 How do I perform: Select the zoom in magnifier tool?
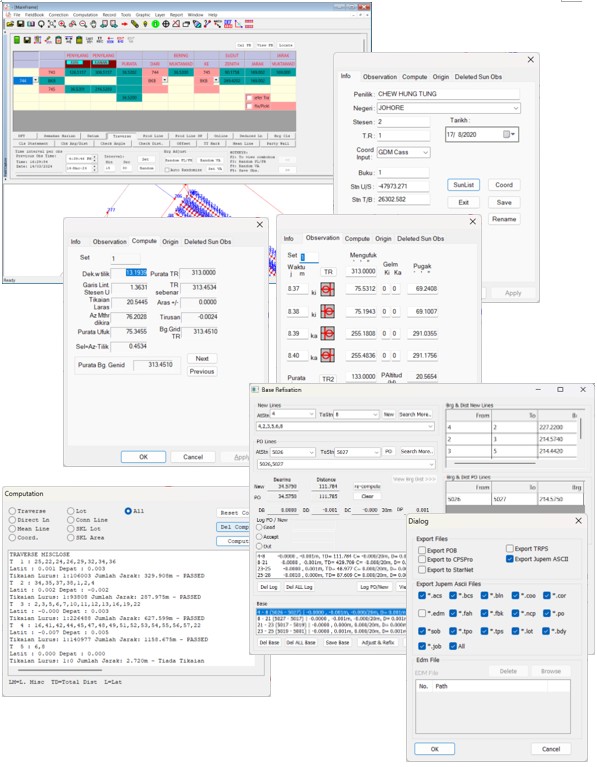pos(62,23)
